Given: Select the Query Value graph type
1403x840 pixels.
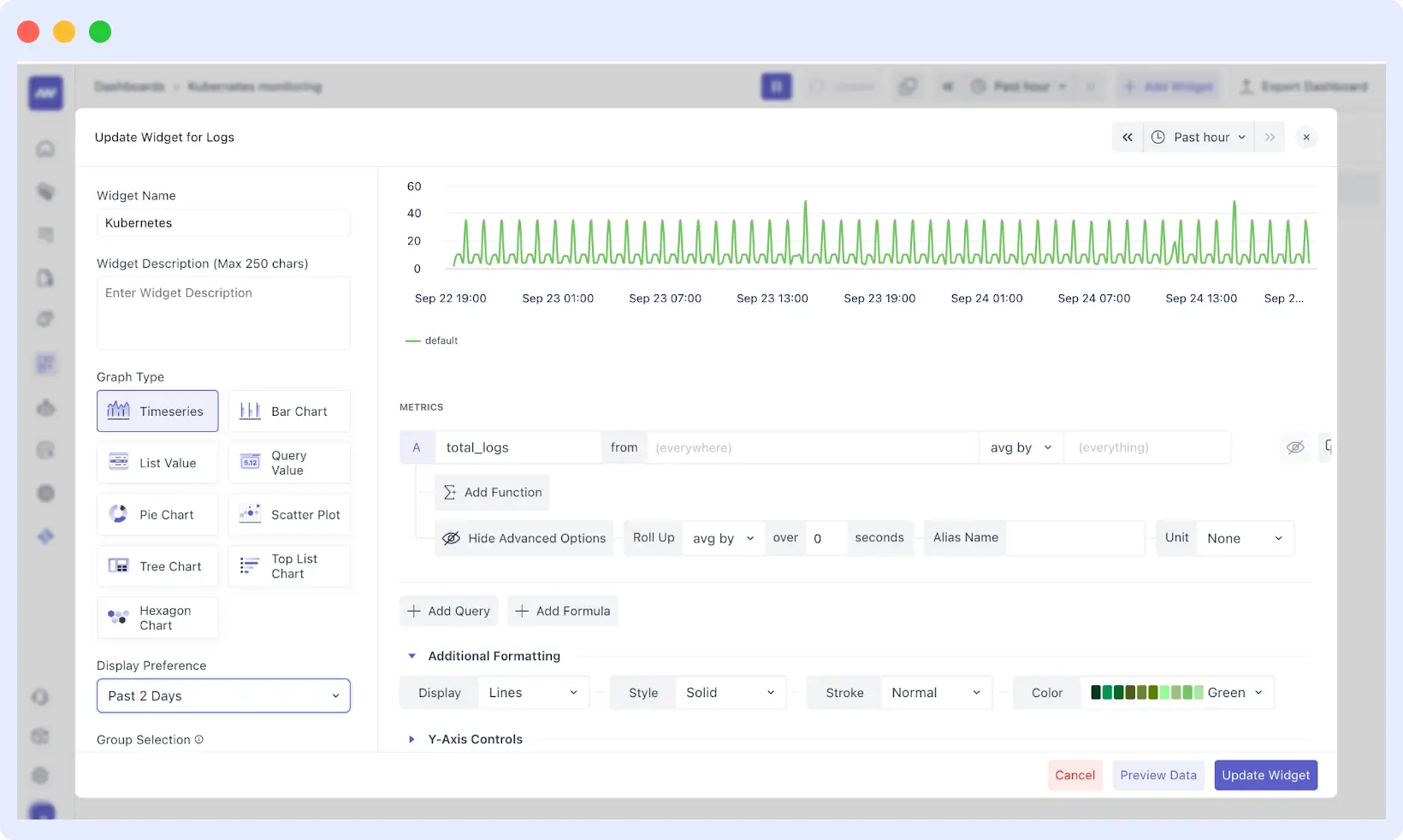Looking at the screenshot, I should click(x=289, y=462).
